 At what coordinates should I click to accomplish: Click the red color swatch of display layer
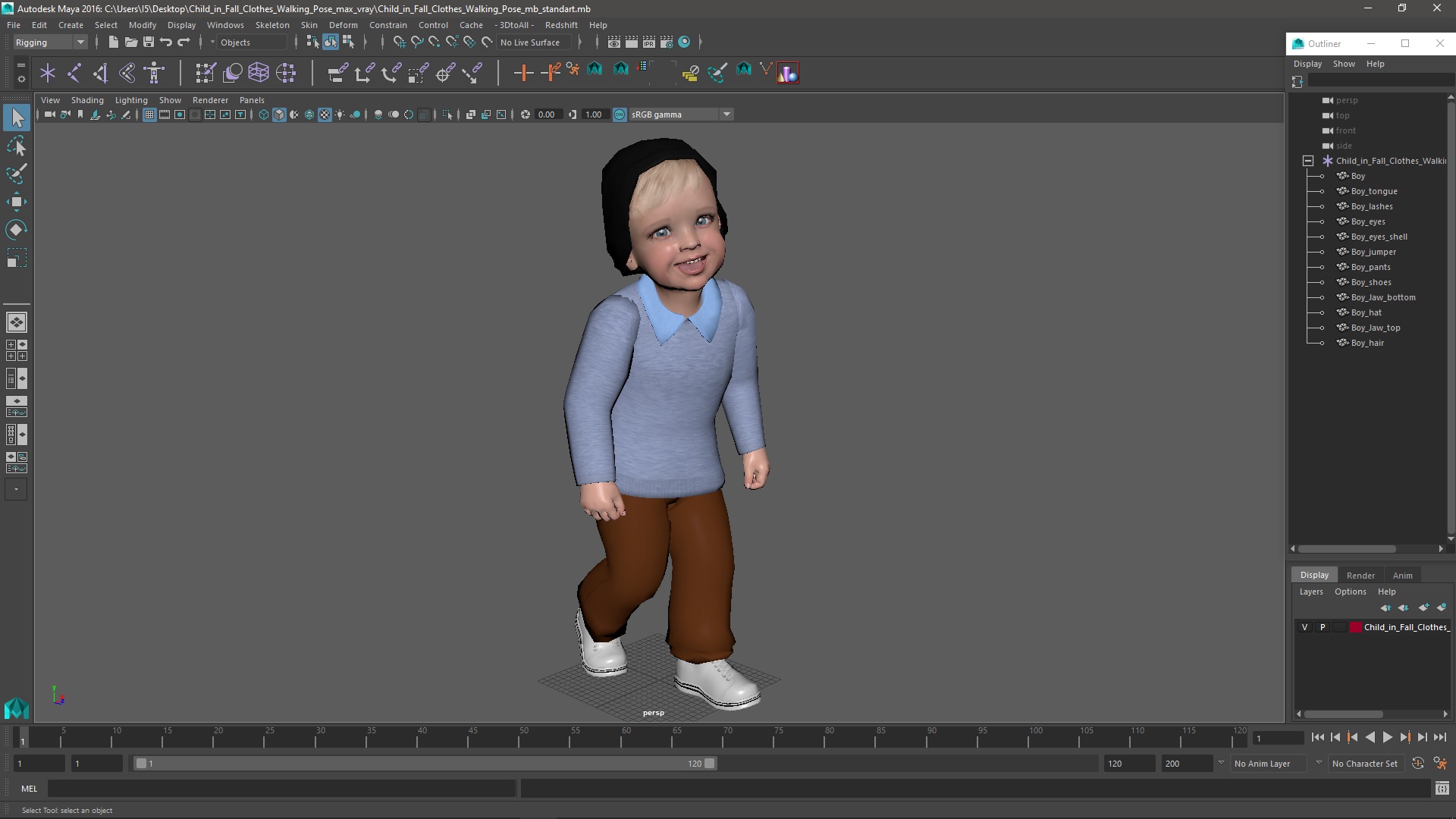pyautogui.click(x=1355, y=627)
